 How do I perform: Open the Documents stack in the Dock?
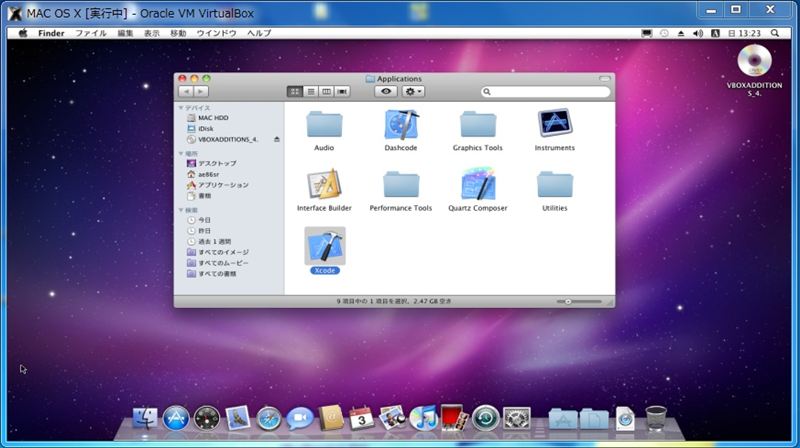(x=594, y=419)
